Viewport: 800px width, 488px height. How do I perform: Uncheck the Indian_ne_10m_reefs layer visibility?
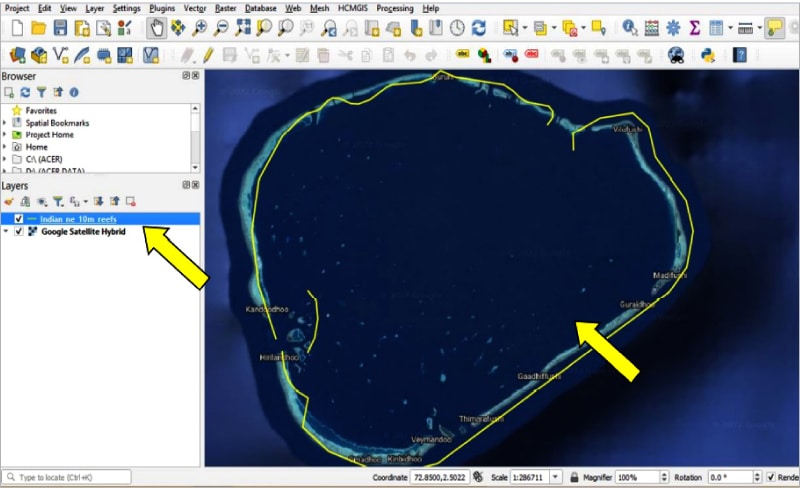click(x=19, y=218)
